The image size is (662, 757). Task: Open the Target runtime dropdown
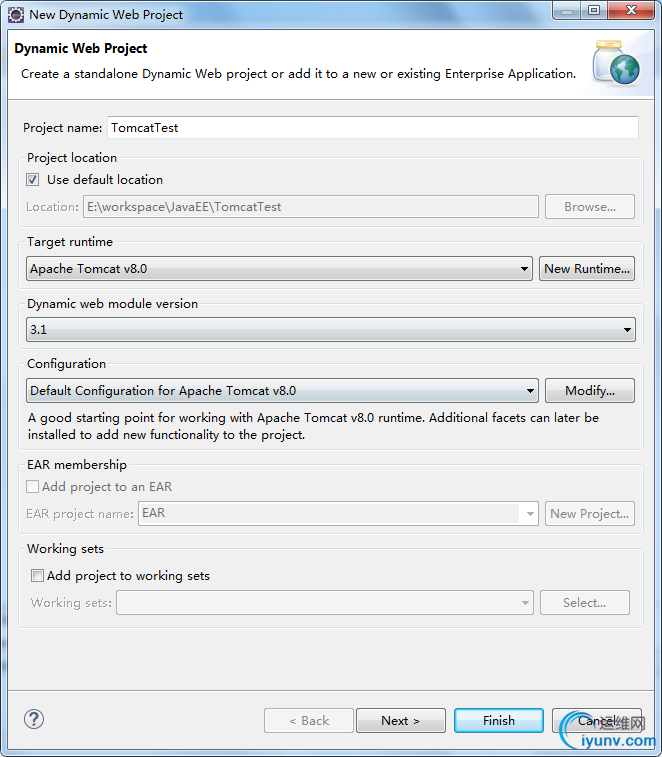tap(279, 268)
